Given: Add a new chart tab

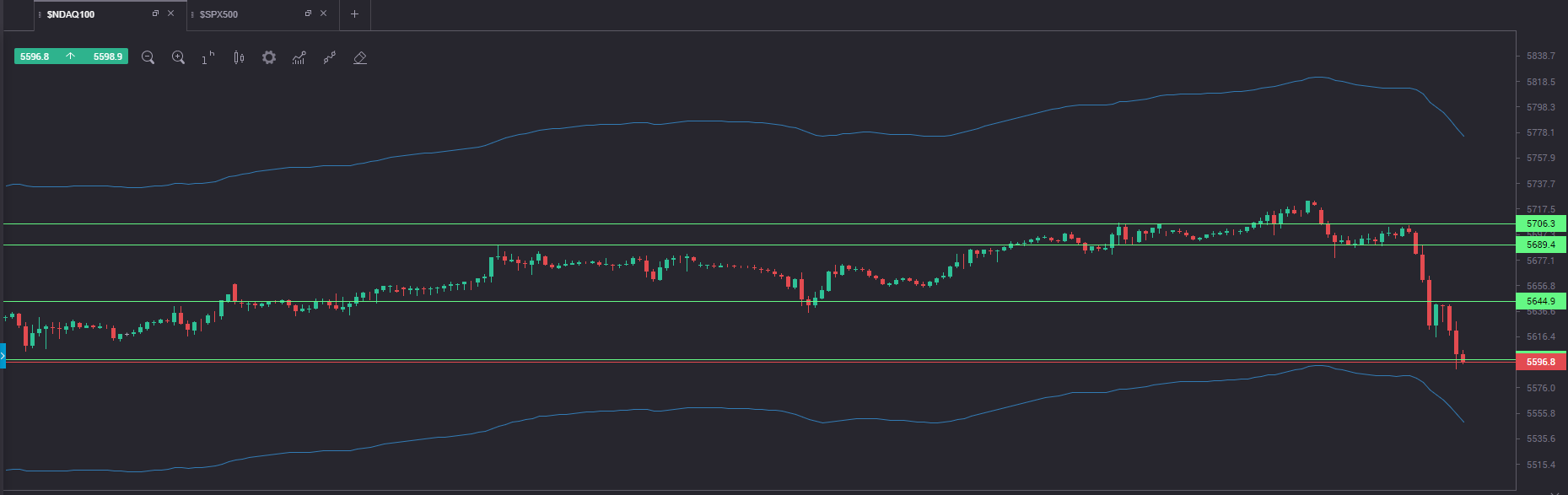Looking at the screenshot, I should tap(354, 14).
